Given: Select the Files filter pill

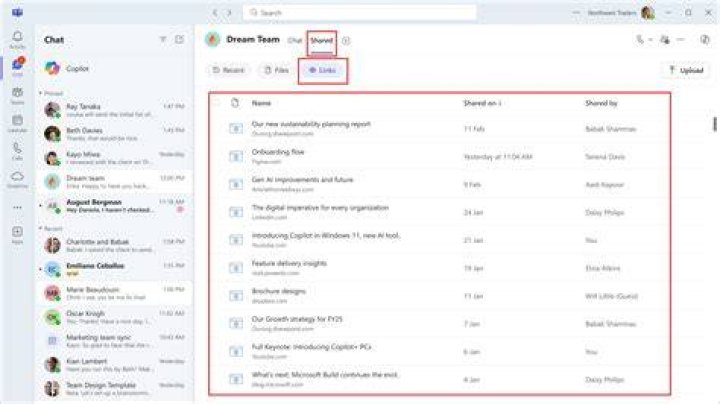Looking at the screenshot, I should click(276, 70).
